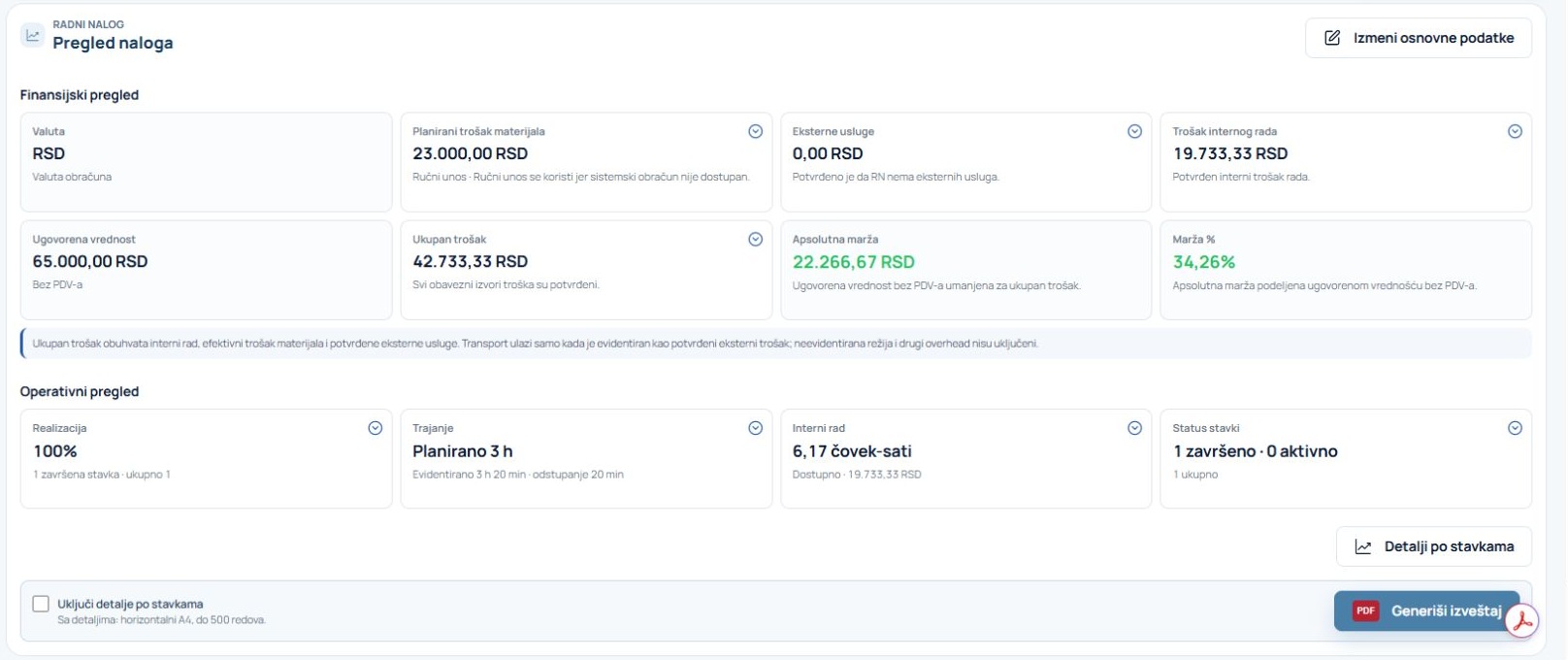Image resolution: width=1568 pixels, height=660 pixels.
Task: Select the Apsolutna marža card
Action: 965,270
